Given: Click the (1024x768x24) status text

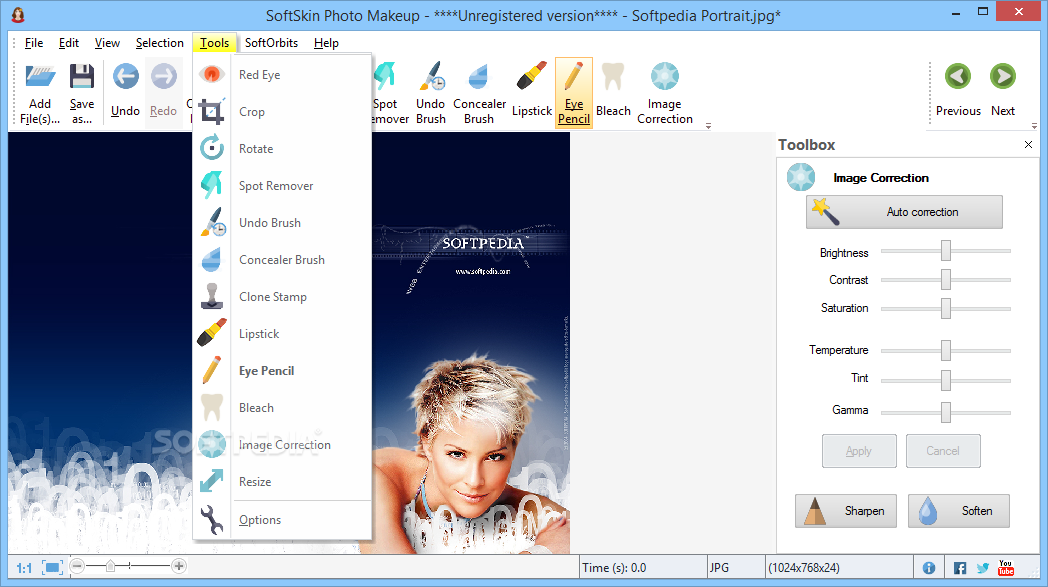Looking at the screenshot, I should [803, 568].
